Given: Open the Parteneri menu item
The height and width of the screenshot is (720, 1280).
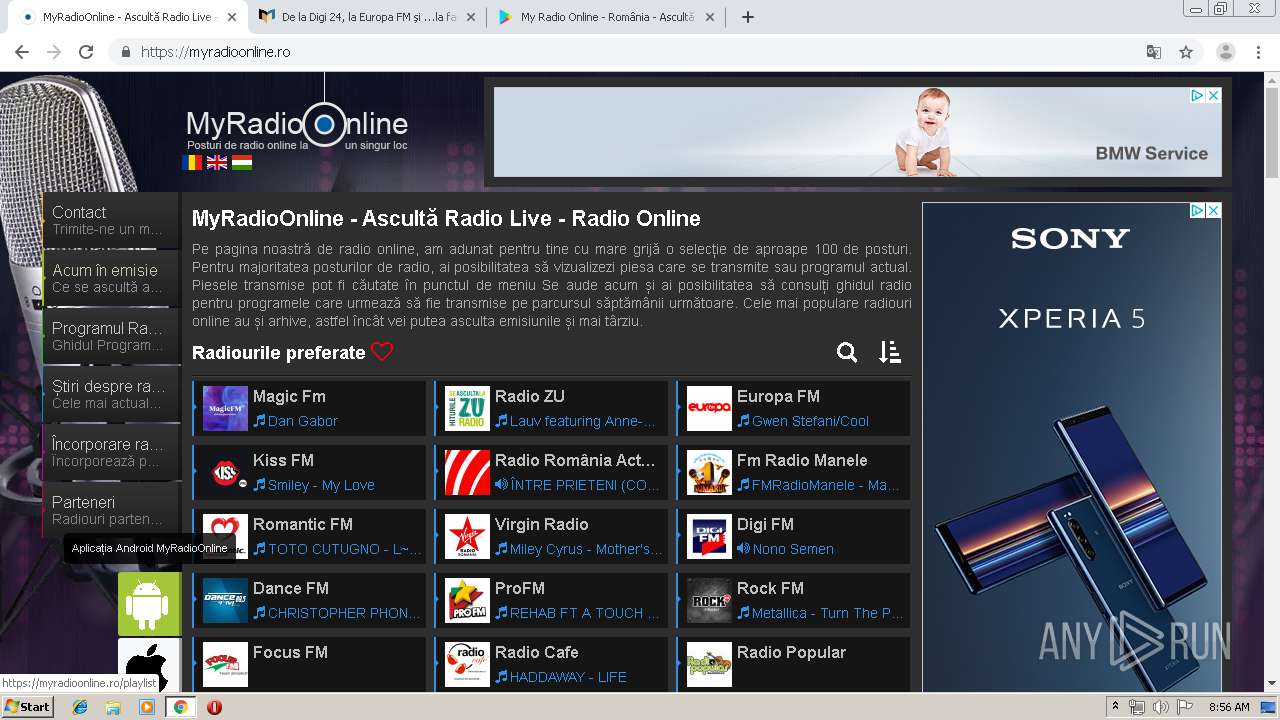Looking at the screenshot, I should click(x=110, y=510).
